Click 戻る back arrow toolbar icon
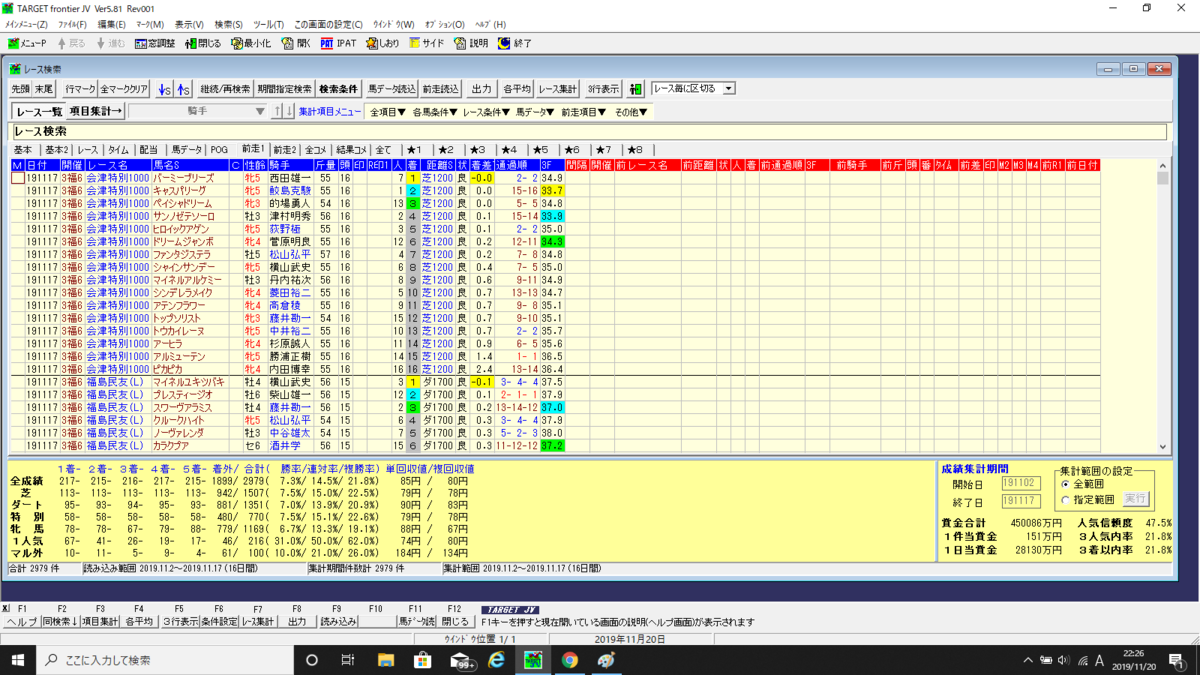 [73, 43]
